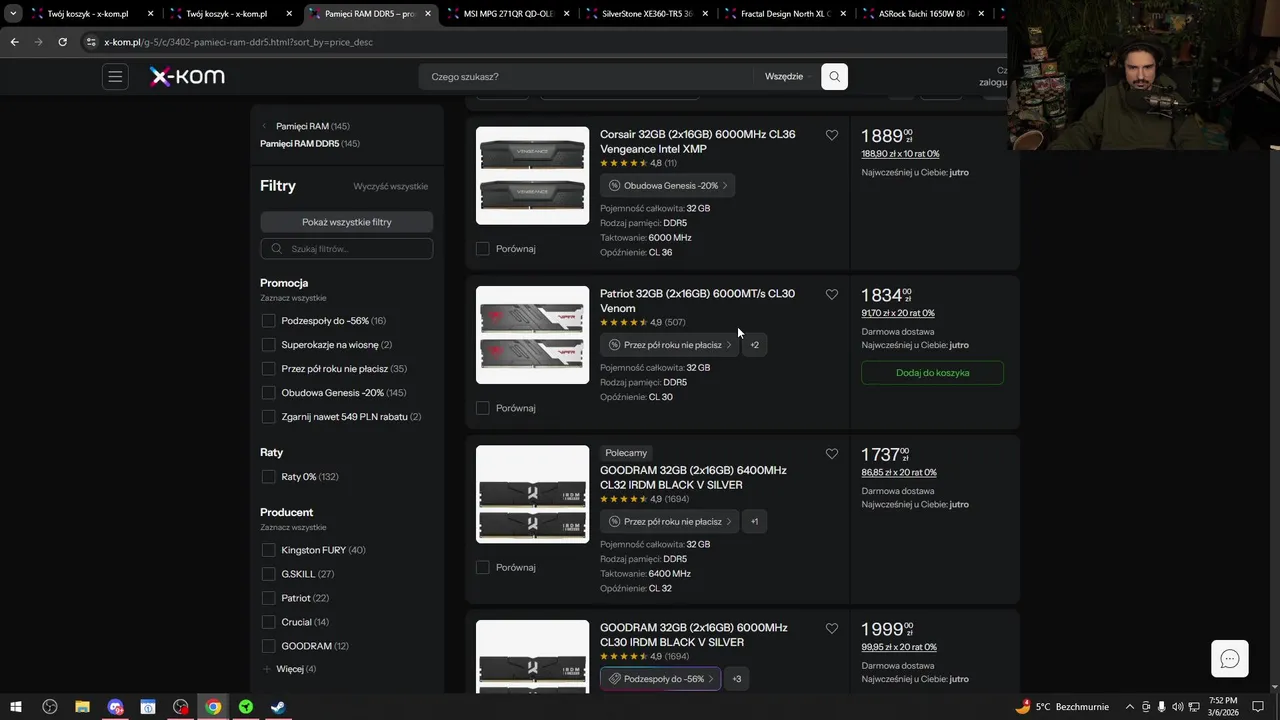Go back in the browser
Image resolution: width=1280 pixels, height=720 pixels.
point(14,42)
